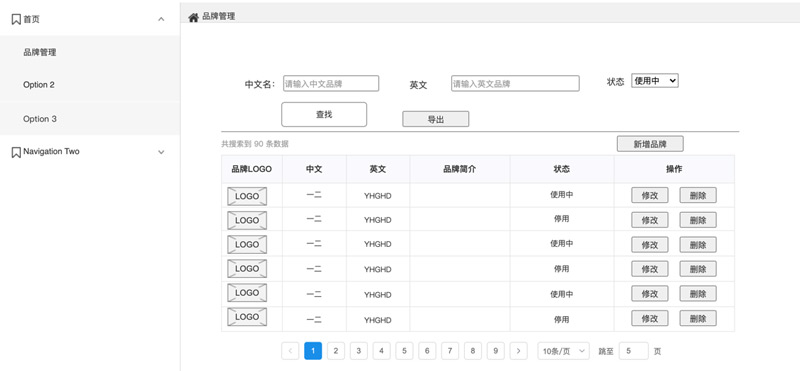The height and width of the screenshot is (371, 800).
Task: Click 停用 status in the second row
Action: click(x=561, y=219)
